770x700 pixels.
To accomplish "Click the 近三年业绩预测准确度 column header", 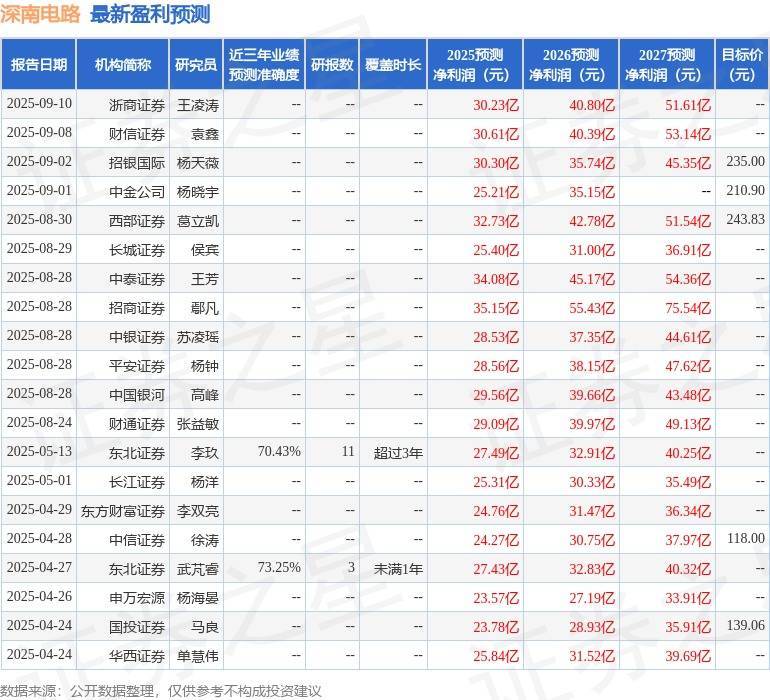I will coord(264,65).
